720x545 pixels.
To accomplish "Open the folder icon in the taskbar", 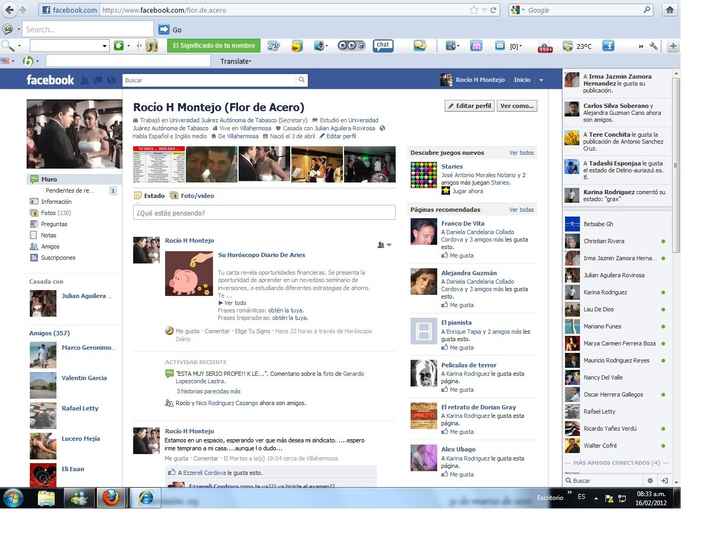I will [x=46, y=498].
